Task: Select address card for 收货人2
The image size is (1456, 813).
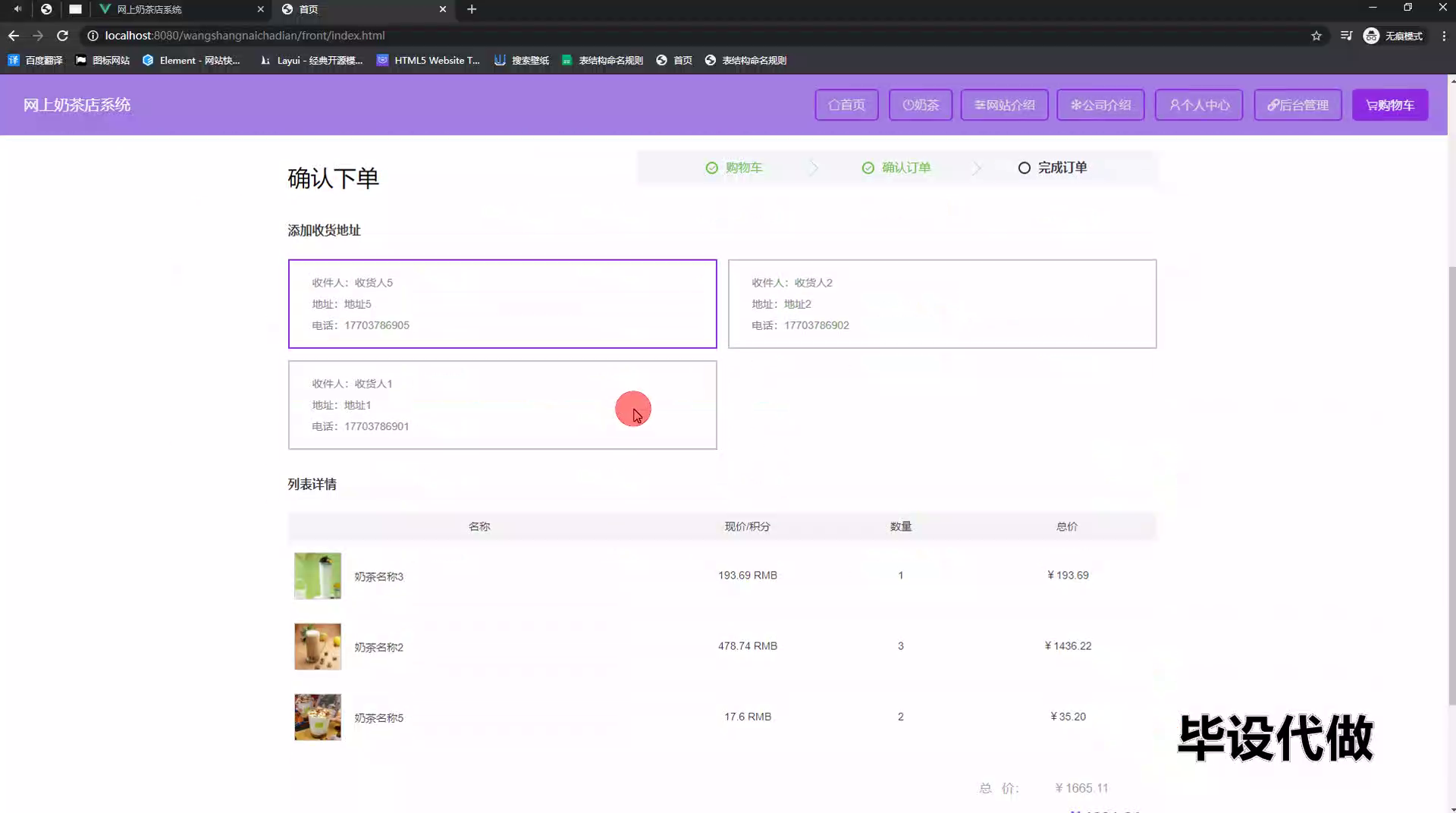Action: point(942,304)
